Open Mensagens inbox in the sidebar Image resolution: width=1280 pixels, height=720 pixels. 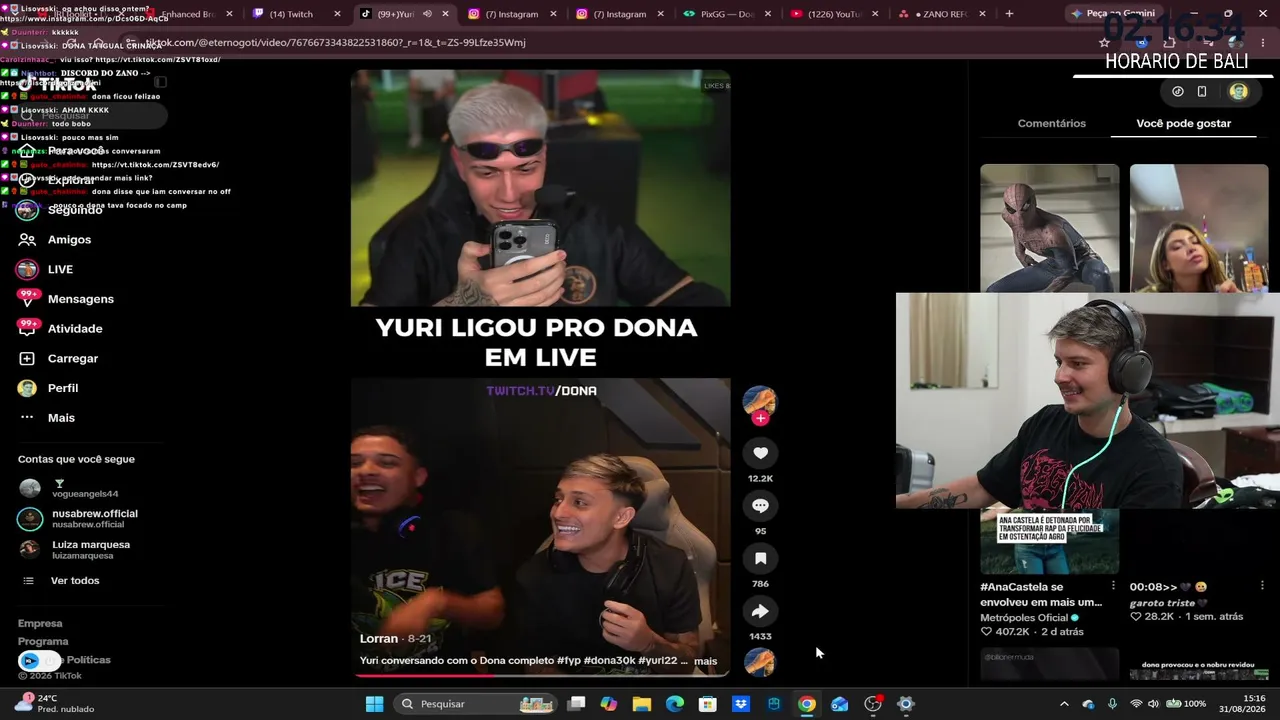(67, 299)
